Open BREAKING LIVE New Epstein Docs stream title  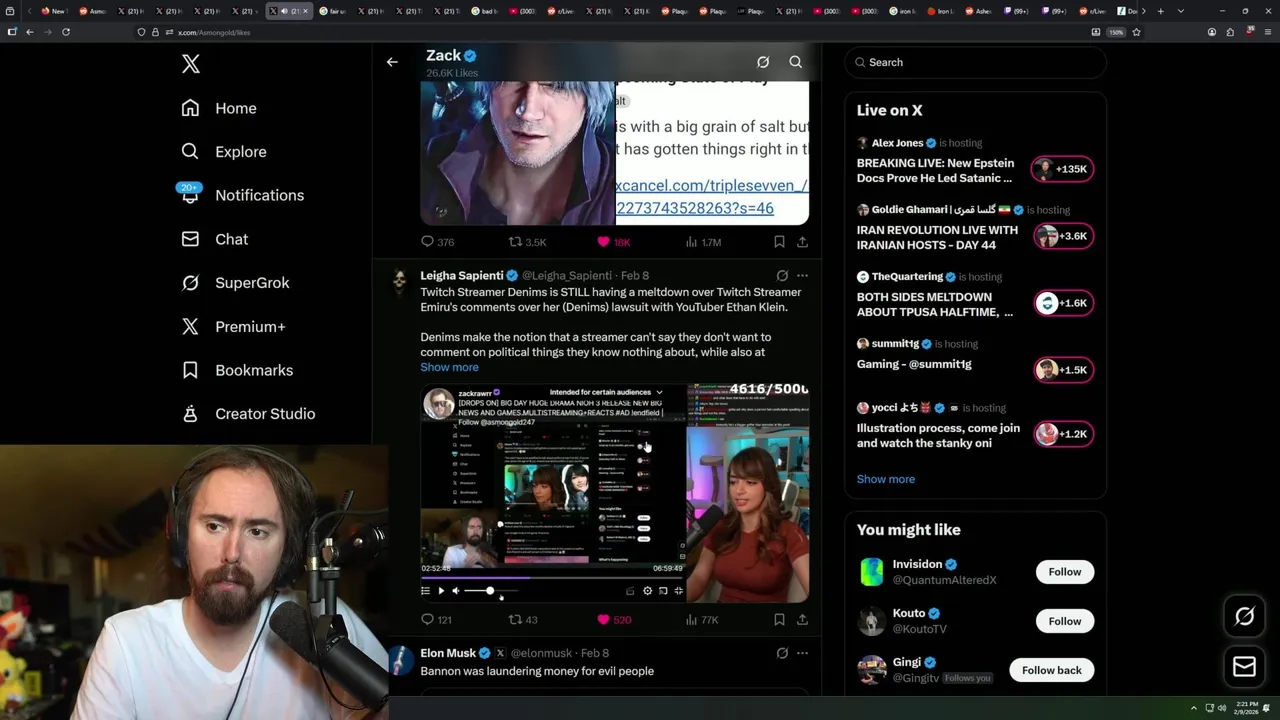click(x=935, y=170)
